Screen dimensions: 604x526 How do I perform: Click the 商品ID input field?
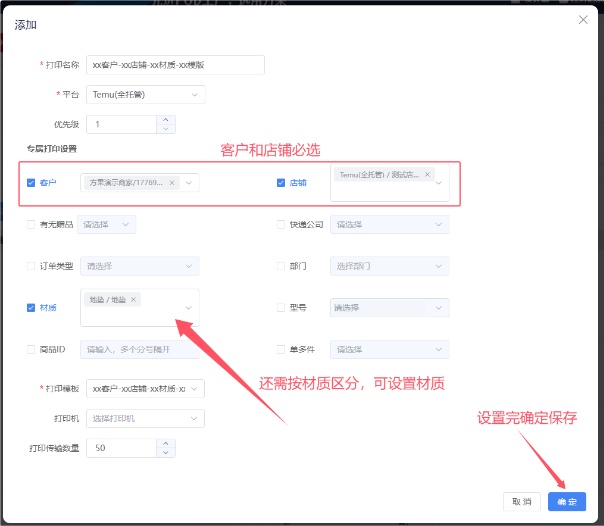[140, 349]
